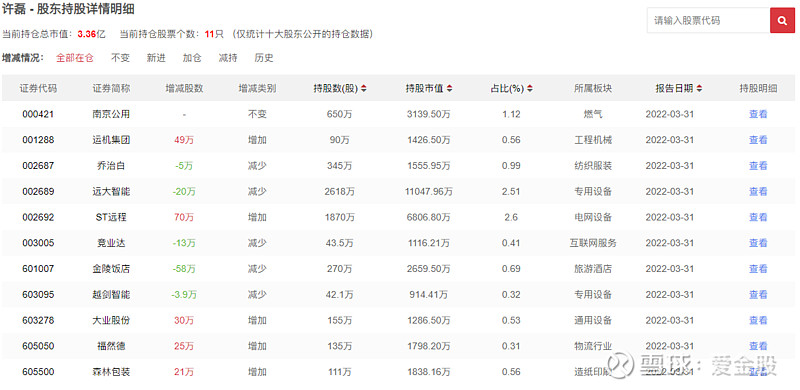Focus the stock code search field
The width and height of the screenshot is (800, 390).
pyautogui.click(x=709, y=20)
